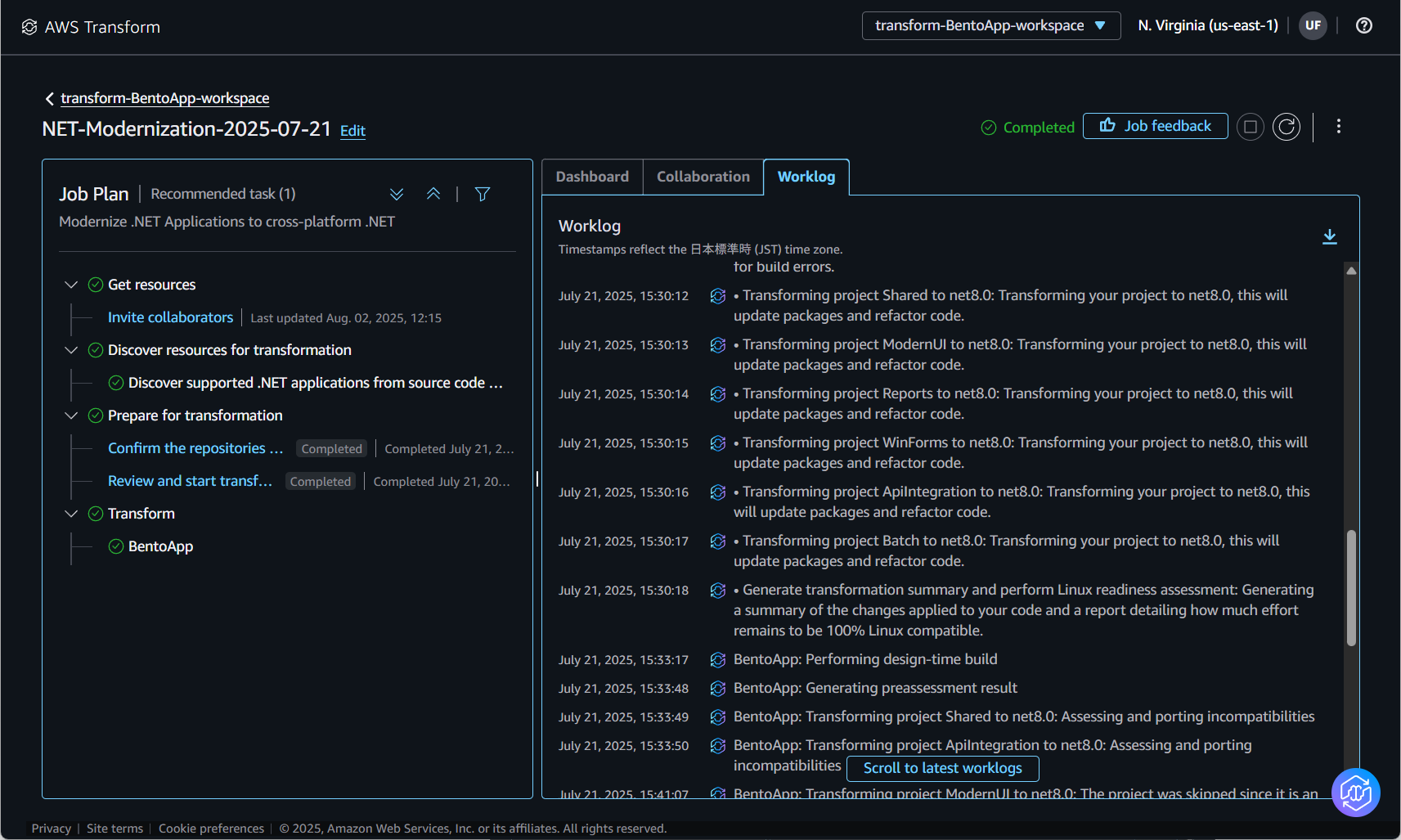
Task: Click 'Modernize .NET Applications to cross-platform .NET' text
Action: pyautogui.click(x=227, y=222)
